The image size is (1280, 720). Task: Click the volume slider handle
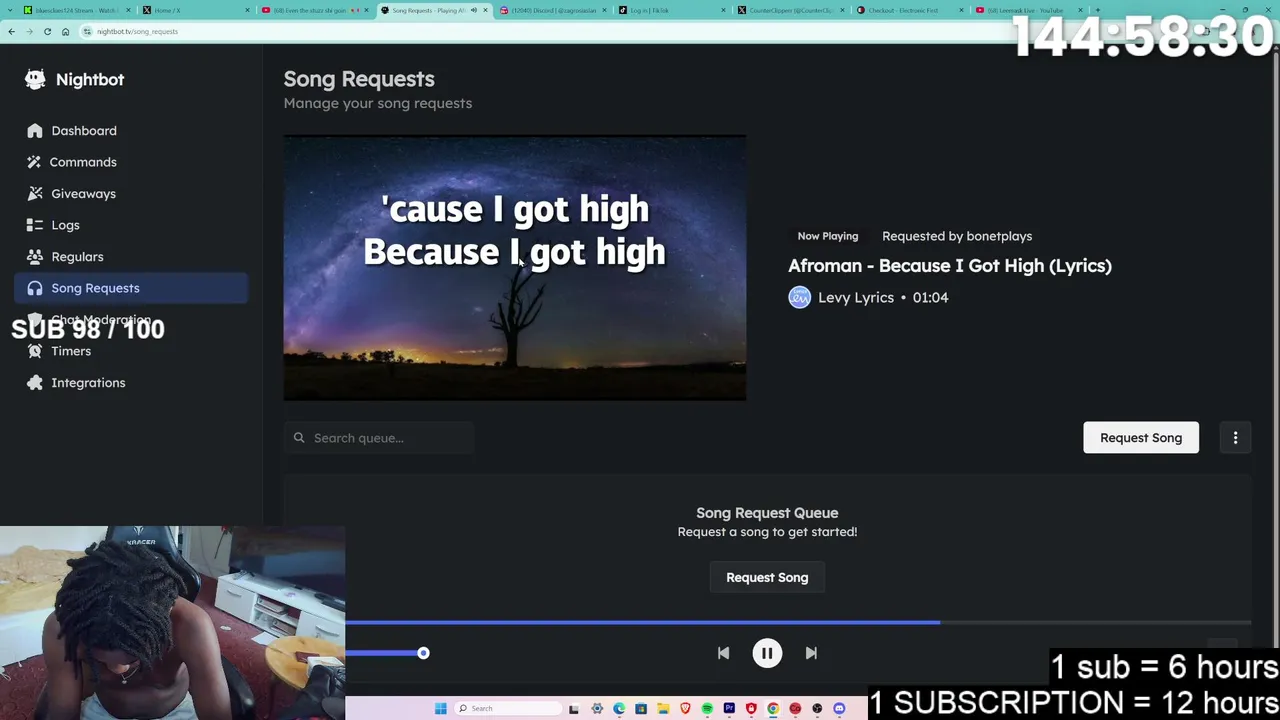[423, 653]
